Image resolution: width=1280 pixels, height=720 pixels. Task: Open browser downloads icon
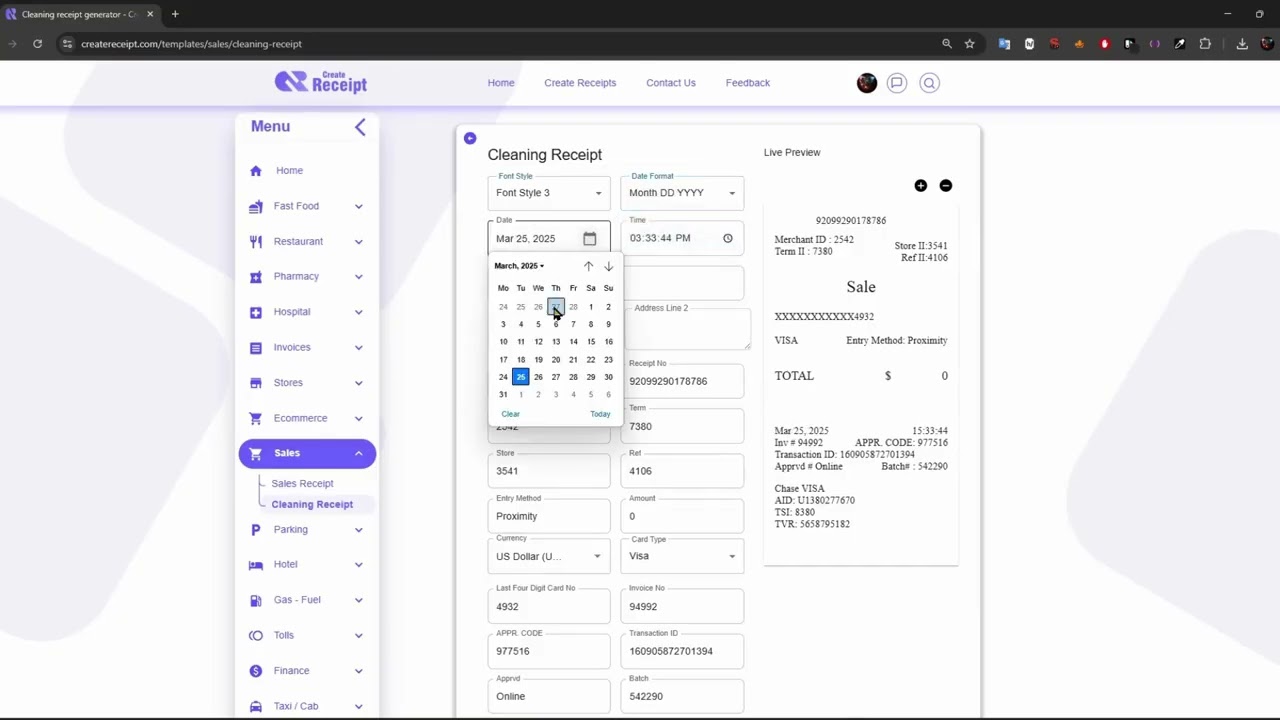pyautogui.click(x=1242, y=44)
